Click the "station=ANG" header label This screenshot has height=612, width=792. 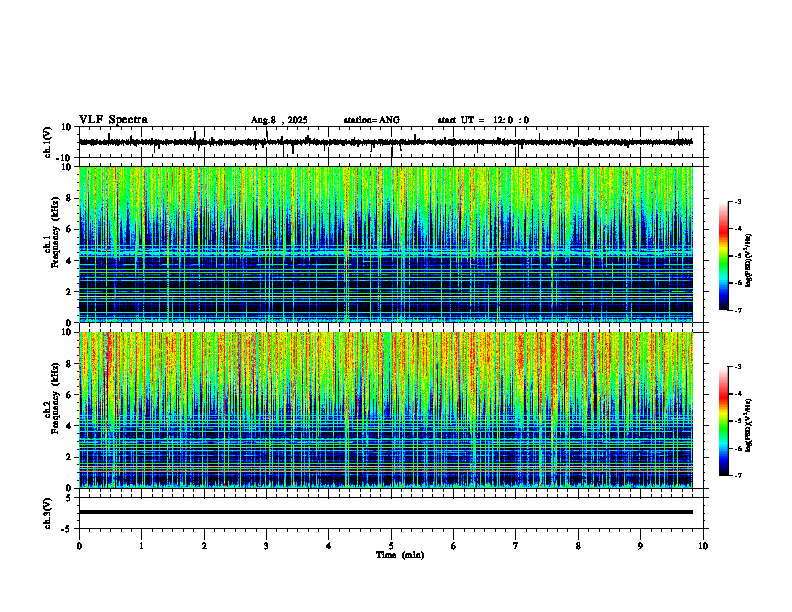point(371,120)
